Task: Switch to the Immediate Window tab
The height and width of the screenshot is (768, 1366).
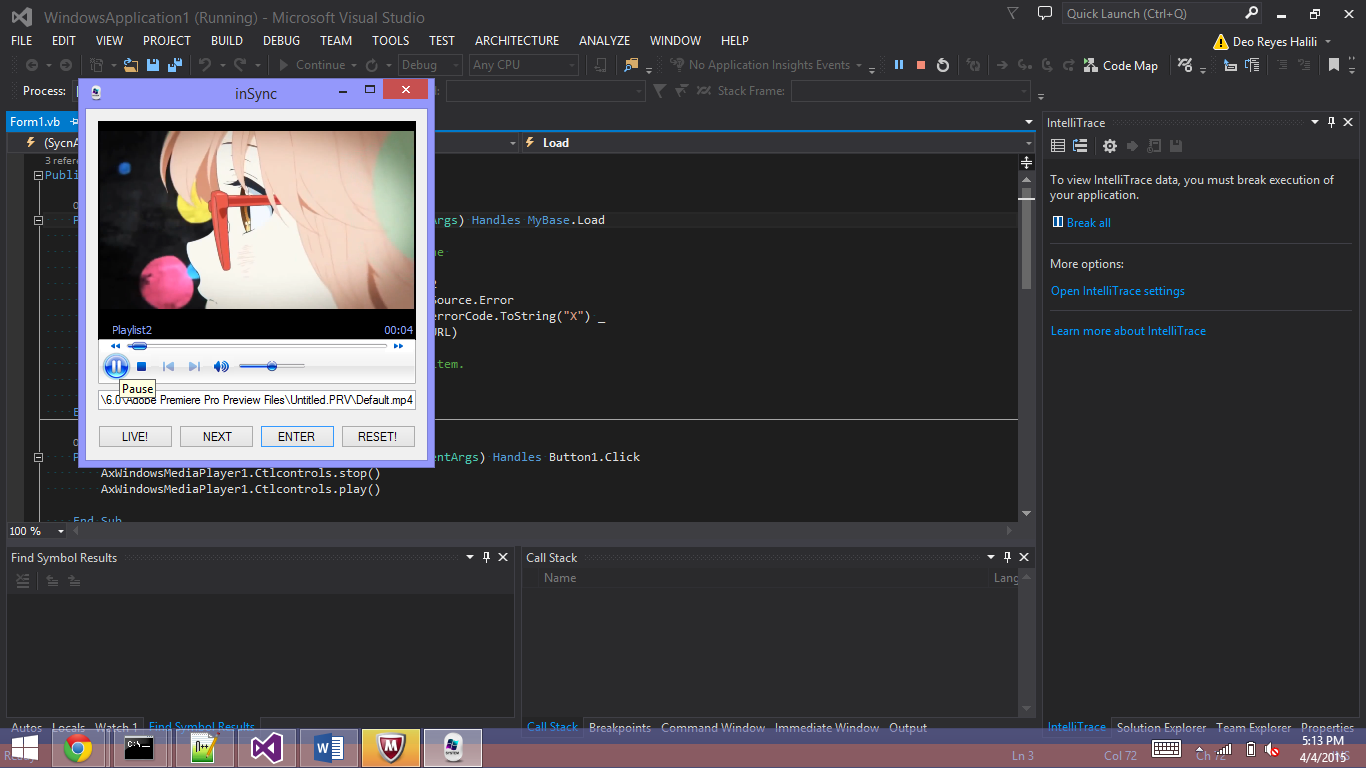Action: click(x=827, y=728)
